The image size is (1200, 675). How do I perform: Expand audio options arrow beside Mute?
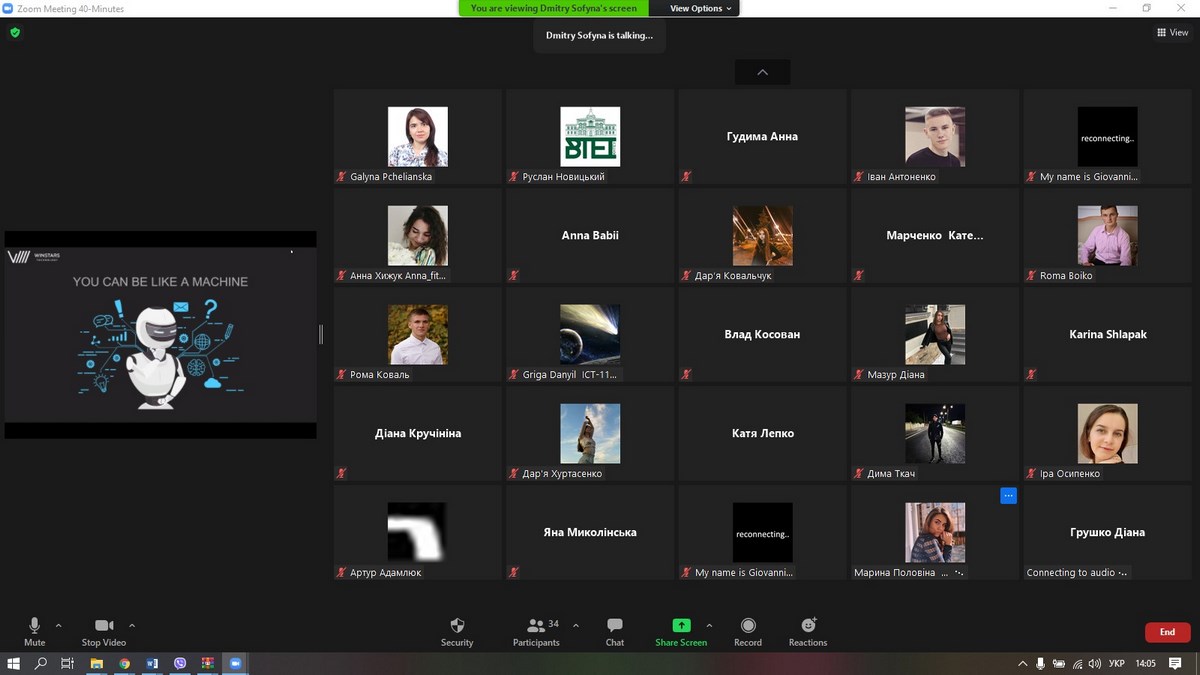58,625
